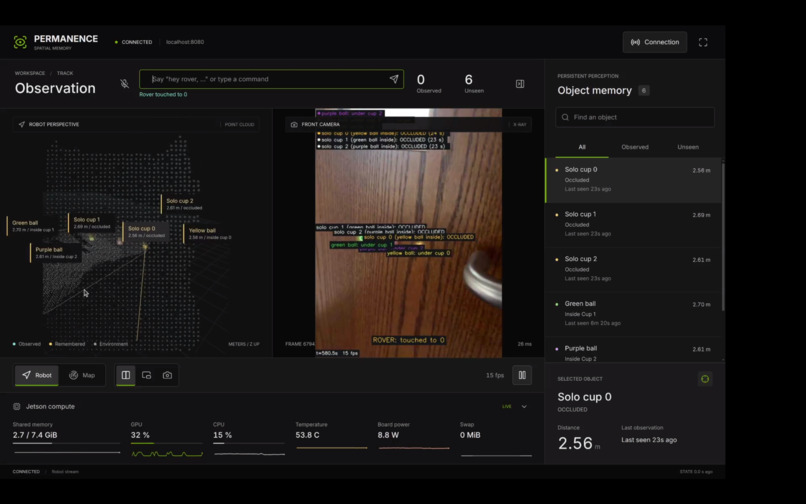Click Purple ball label in point cloud
This screenshot has height=504, width=806.
(x=54, y=253)
